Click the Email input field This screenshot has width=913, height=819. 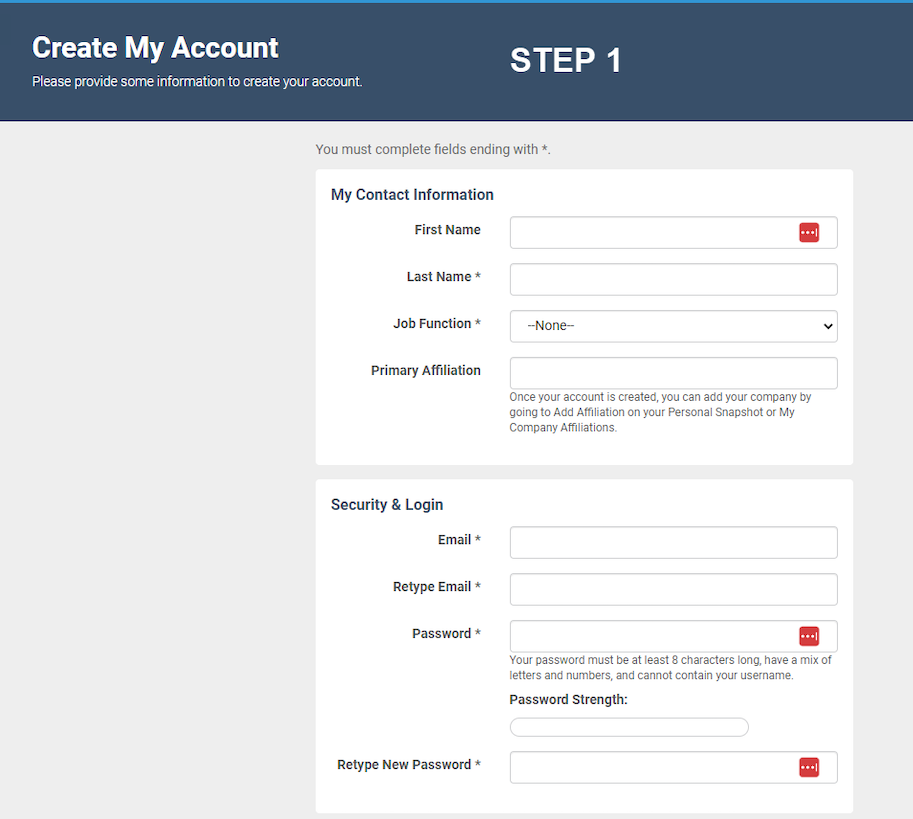pos(672,542)
